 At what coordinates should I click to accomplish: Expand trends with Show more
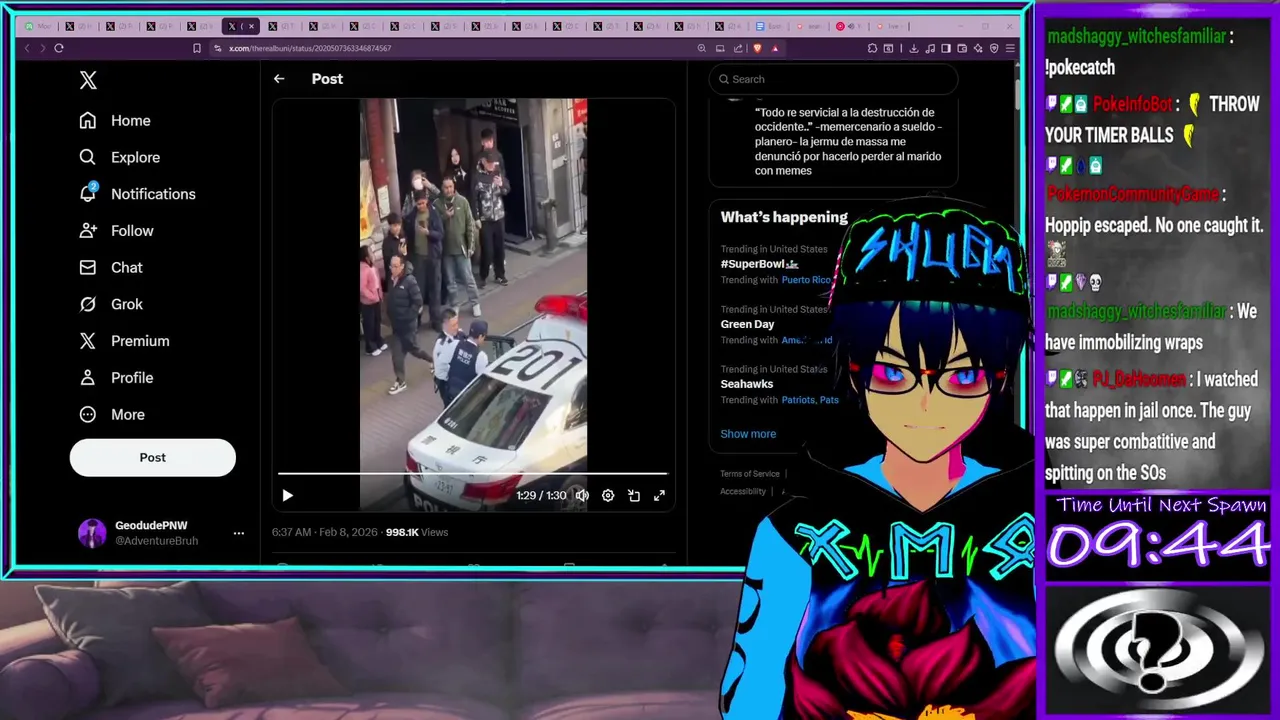point(748,434)
